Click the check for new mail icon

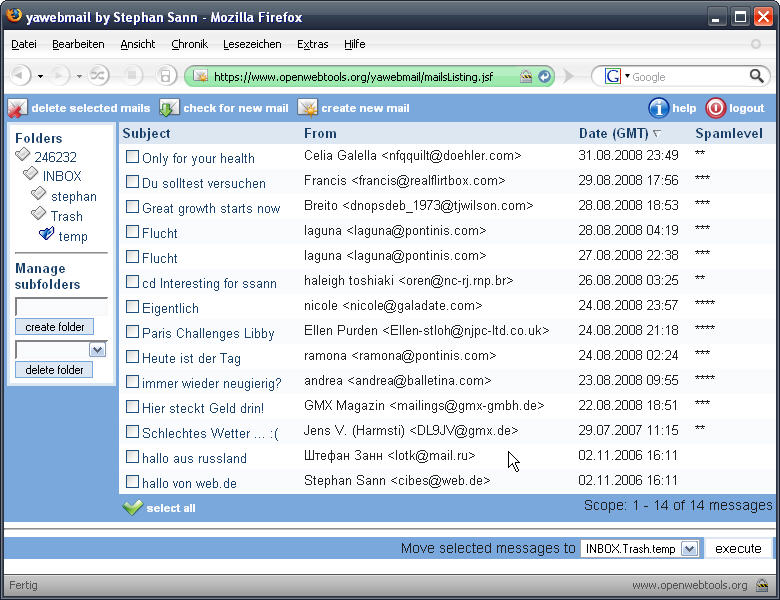click(x=169, y=108)
